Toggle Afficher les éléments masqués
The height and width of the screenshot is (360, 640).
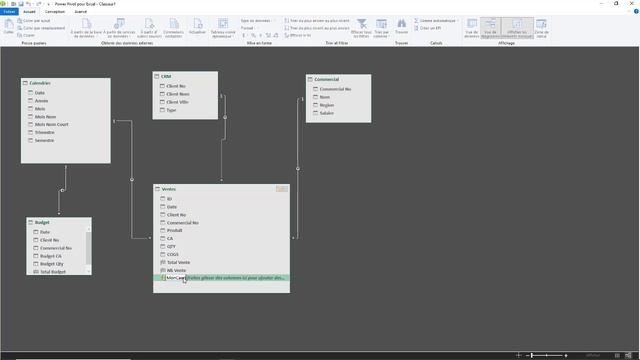pos(517,28)
